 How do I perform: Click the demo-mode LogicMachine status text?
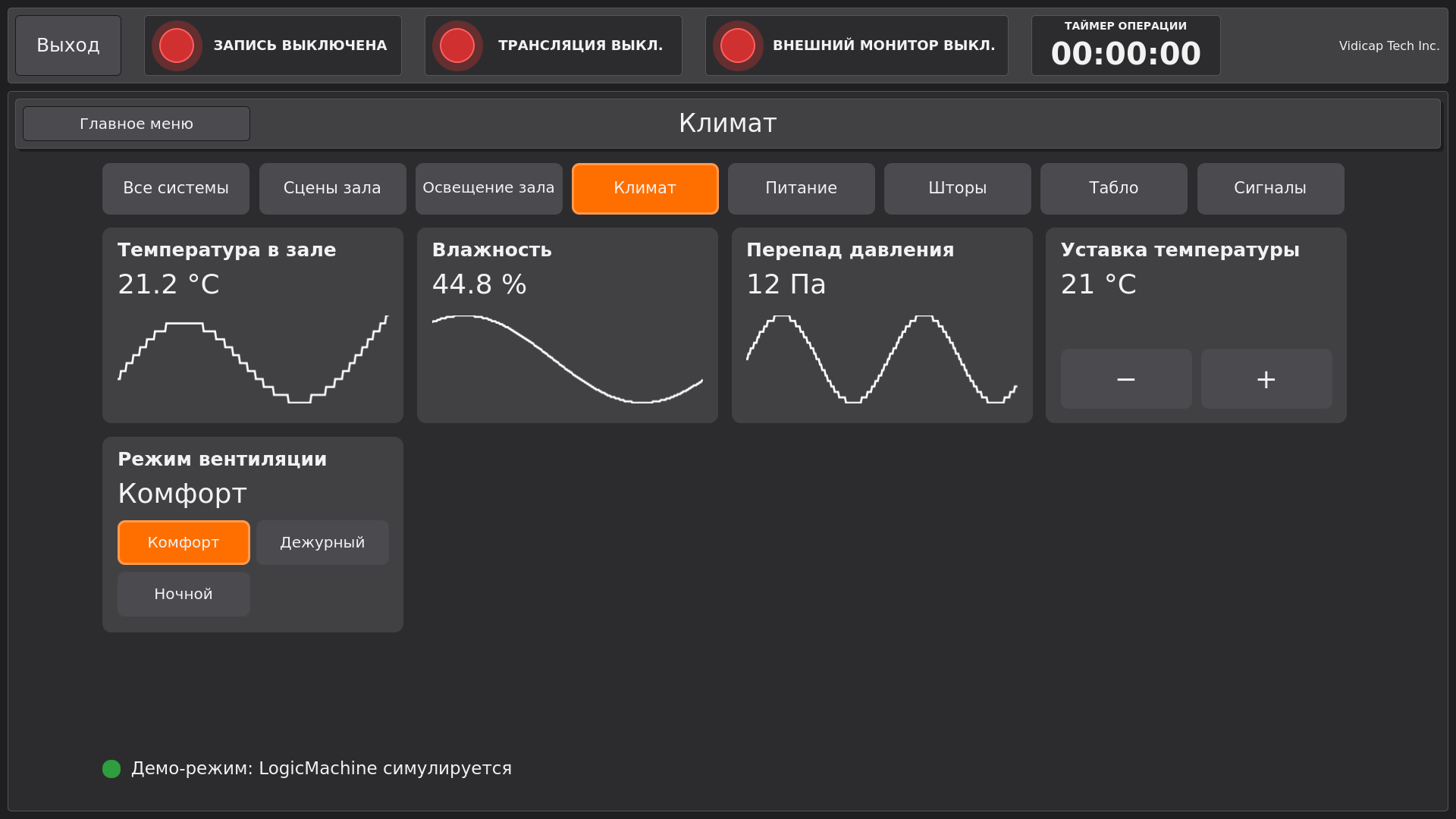click(x=322, y=768)
